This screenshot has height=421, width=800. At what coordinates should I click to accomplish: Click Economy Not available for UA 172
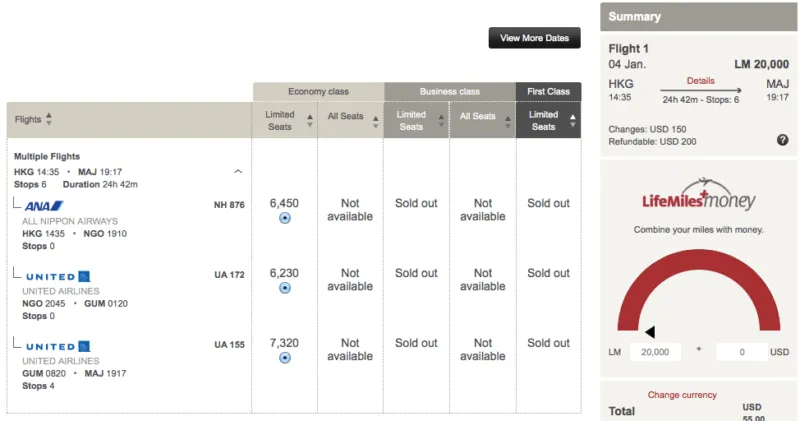coord(350,280)
